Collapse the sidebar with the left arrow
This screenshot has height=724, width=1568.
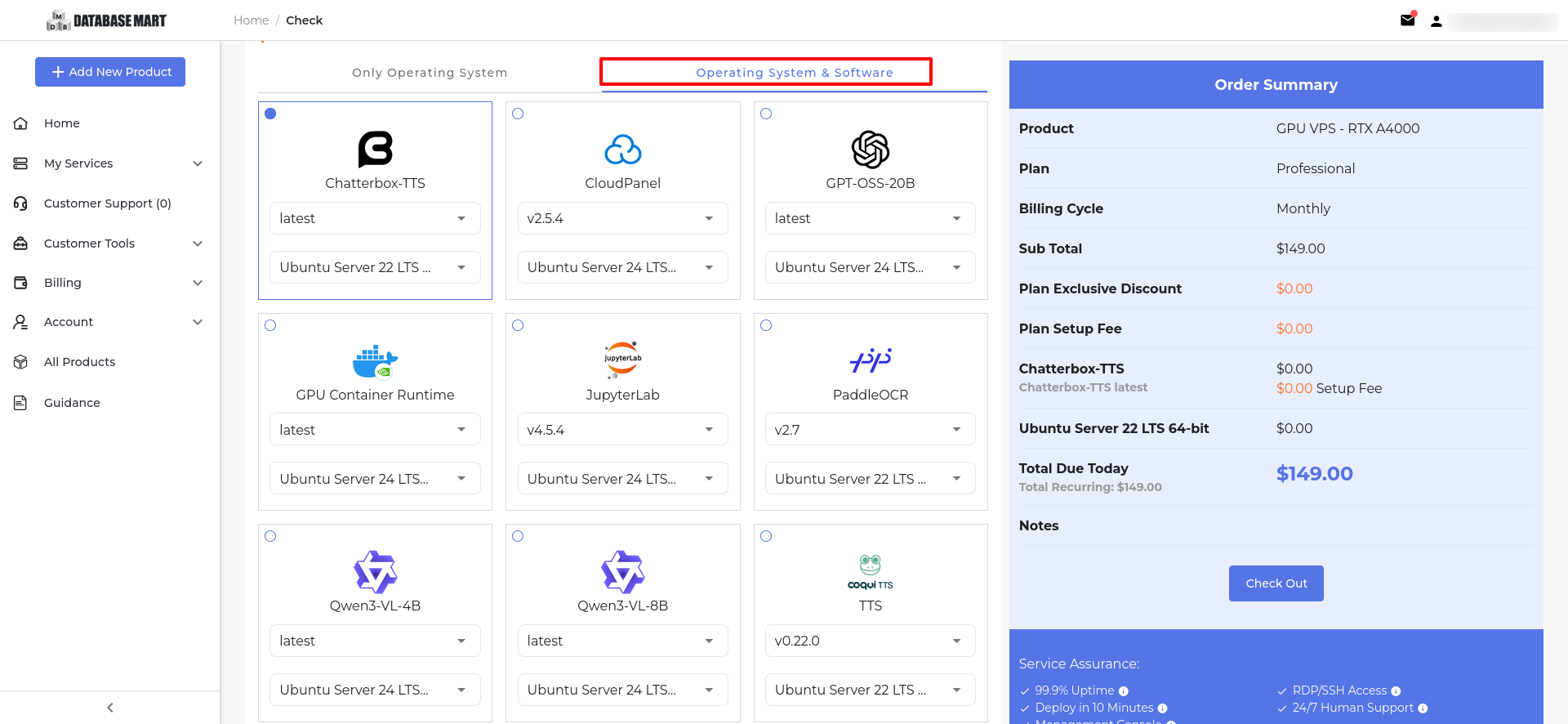[110, 708]
